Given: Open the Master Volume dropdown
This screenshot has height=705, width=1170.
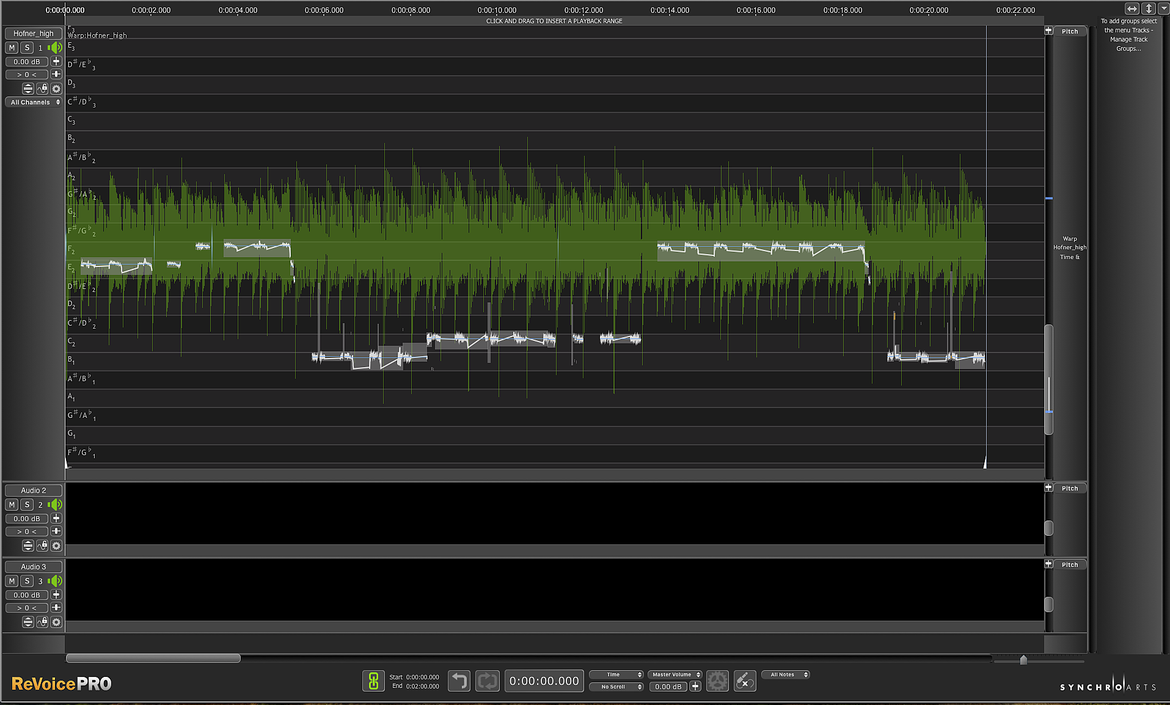Looking at the screenshot, I should (675, 674).
